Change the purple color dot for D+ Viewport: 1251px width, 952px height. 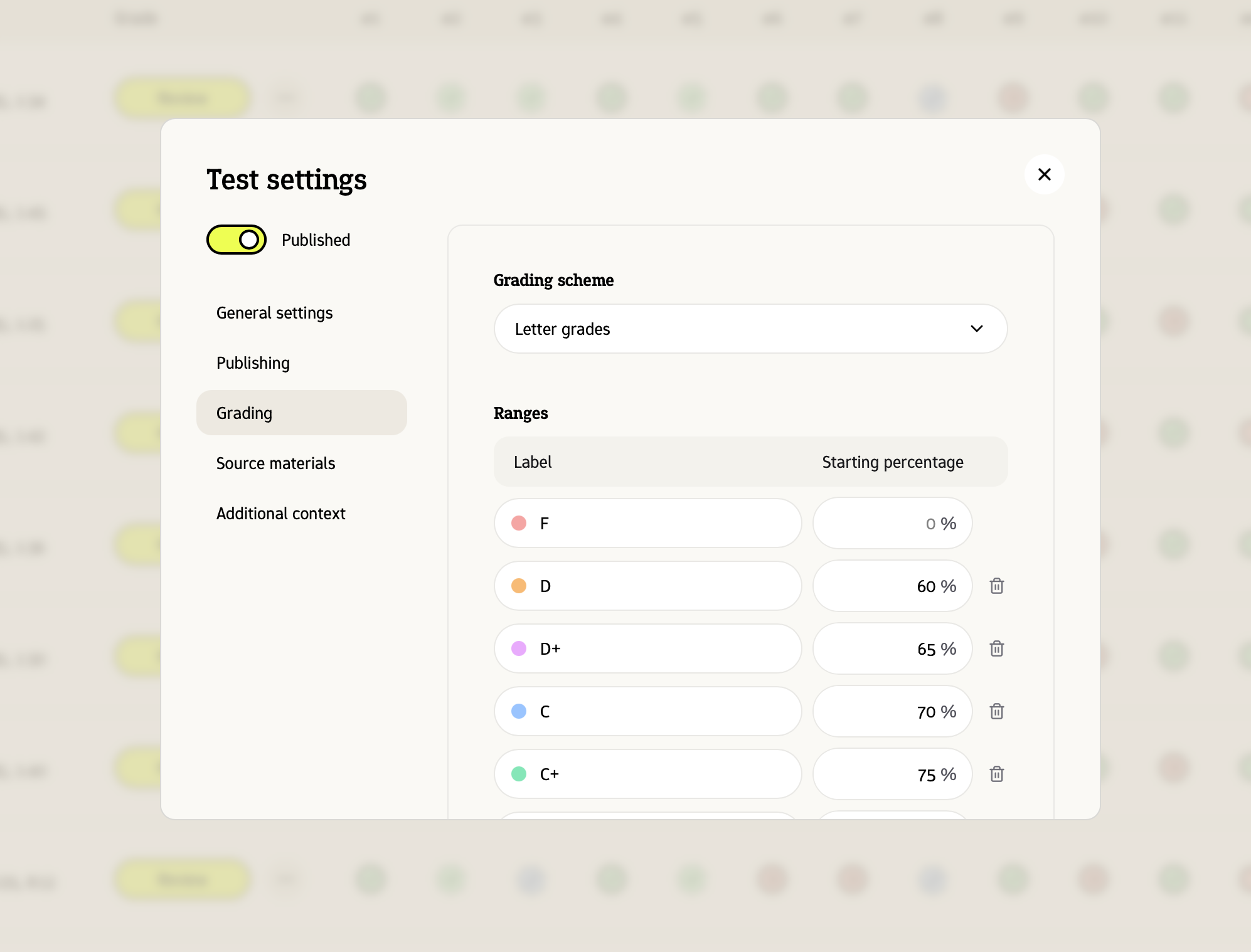click(519, 648)
